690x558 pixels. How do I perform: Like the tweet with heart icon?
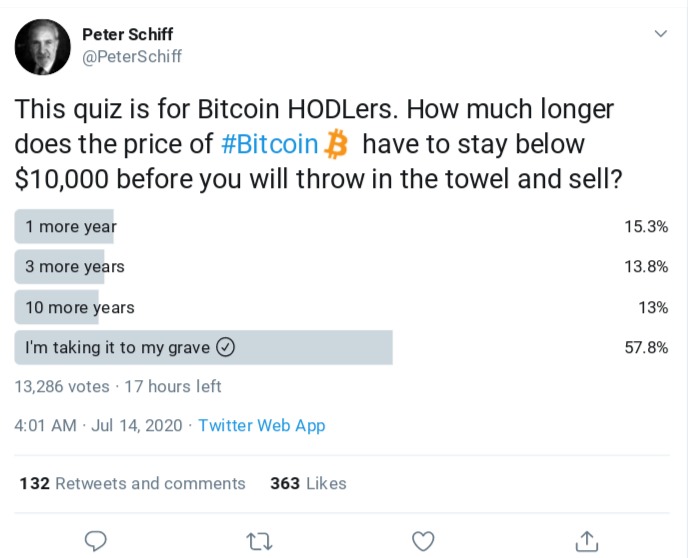coord(424,540)
